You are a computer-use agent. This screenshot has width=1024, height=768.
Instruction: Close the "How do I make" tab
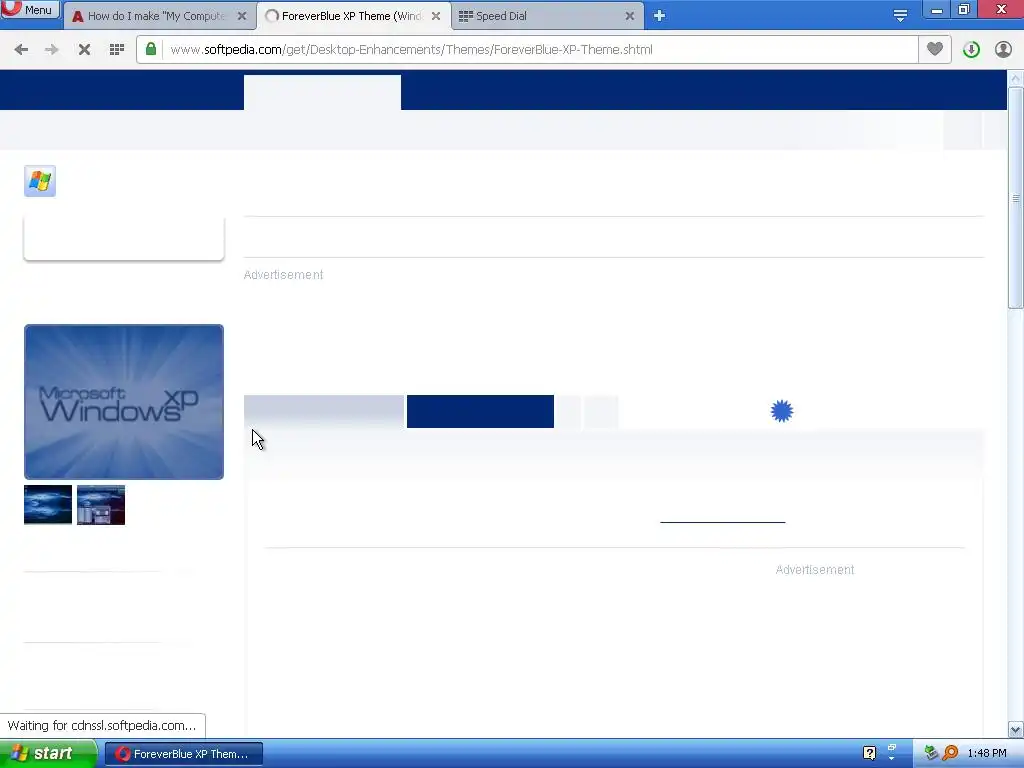(x=242, y=16)
